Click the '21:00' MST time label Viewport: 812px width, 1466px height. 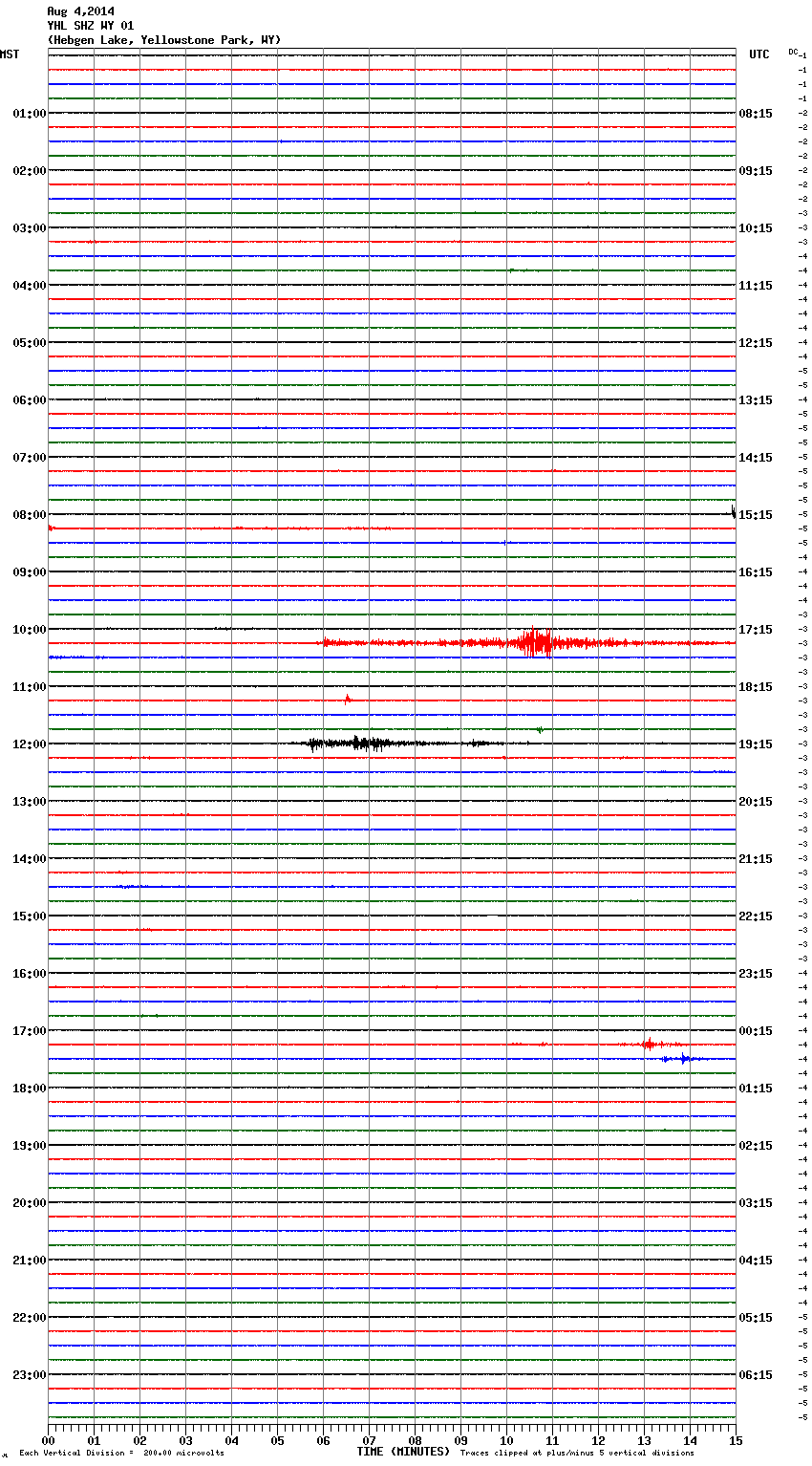(30, 1261)
